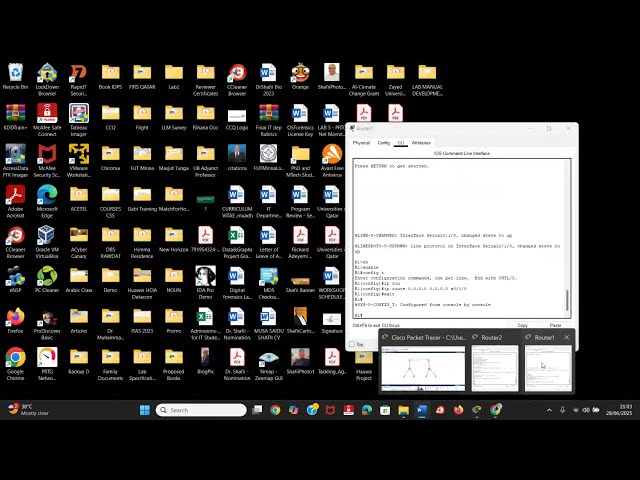Open the eNSP desktop shortcut
The image size is (640, 480).
point(15,280)
